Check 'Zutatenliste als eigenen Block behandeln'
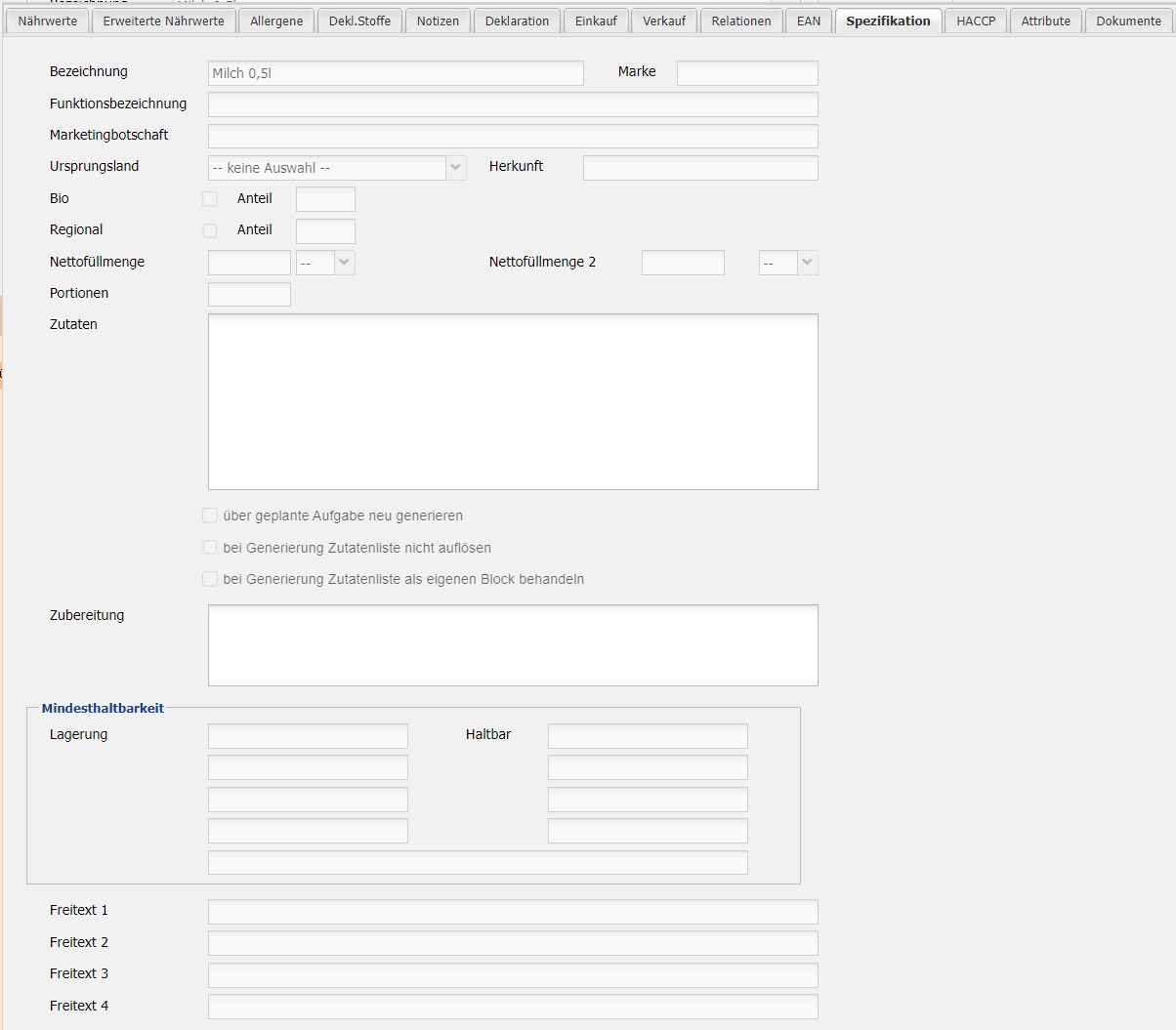The width and height of the screenshot is (1176, 1030). tap(210, 579)
